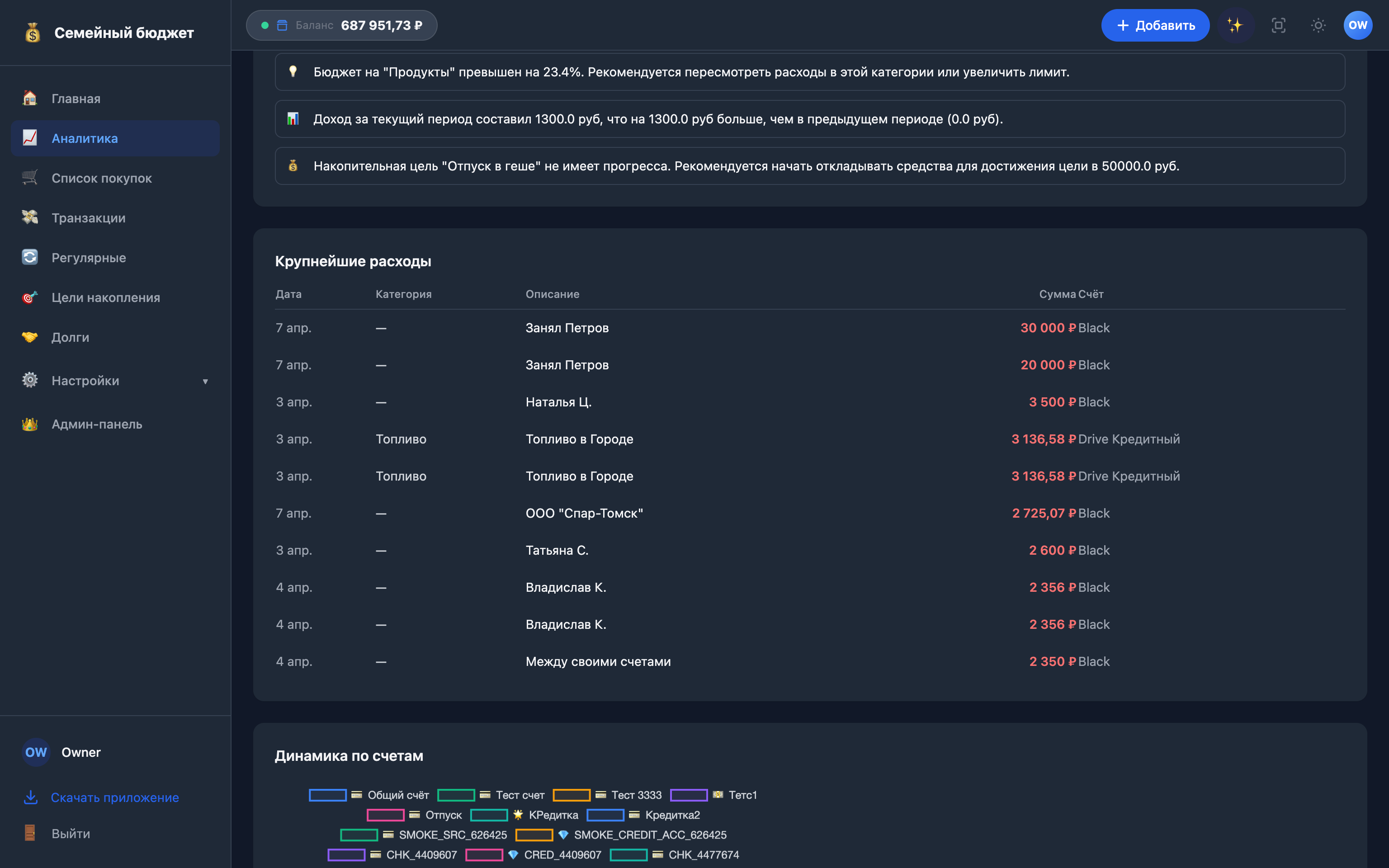Click the target icon for Цели накопления
1389x868 pixels.
(30, 297)
